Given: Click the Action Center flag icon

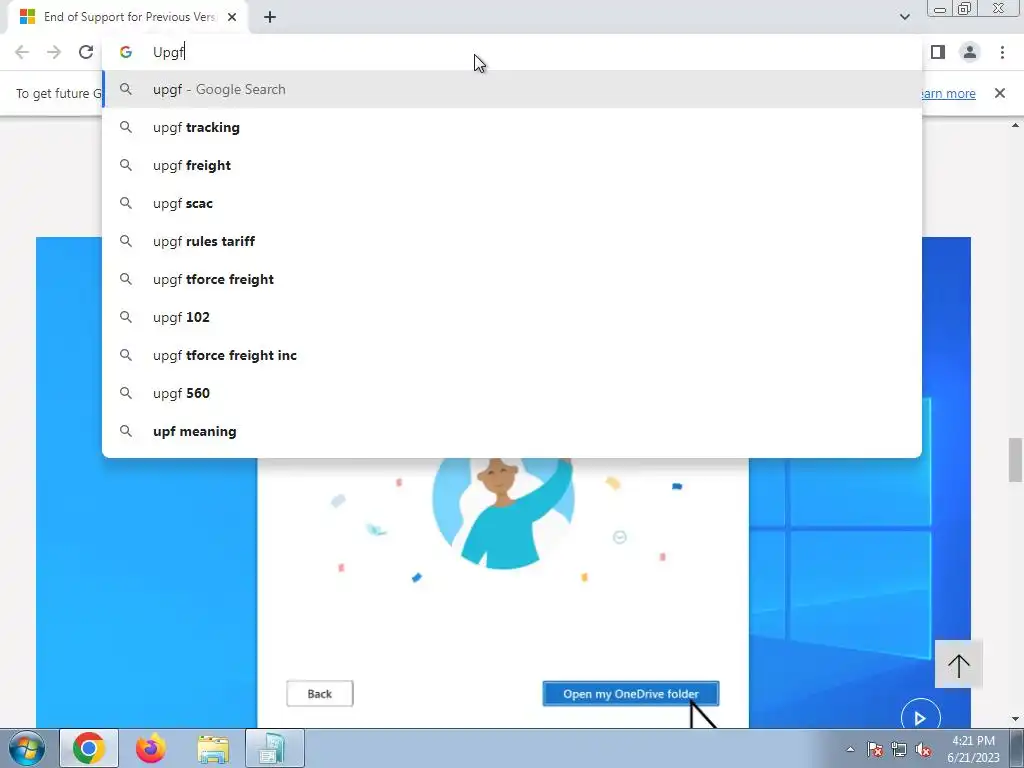Looking at the screenshot, I should tap(874, 749).
